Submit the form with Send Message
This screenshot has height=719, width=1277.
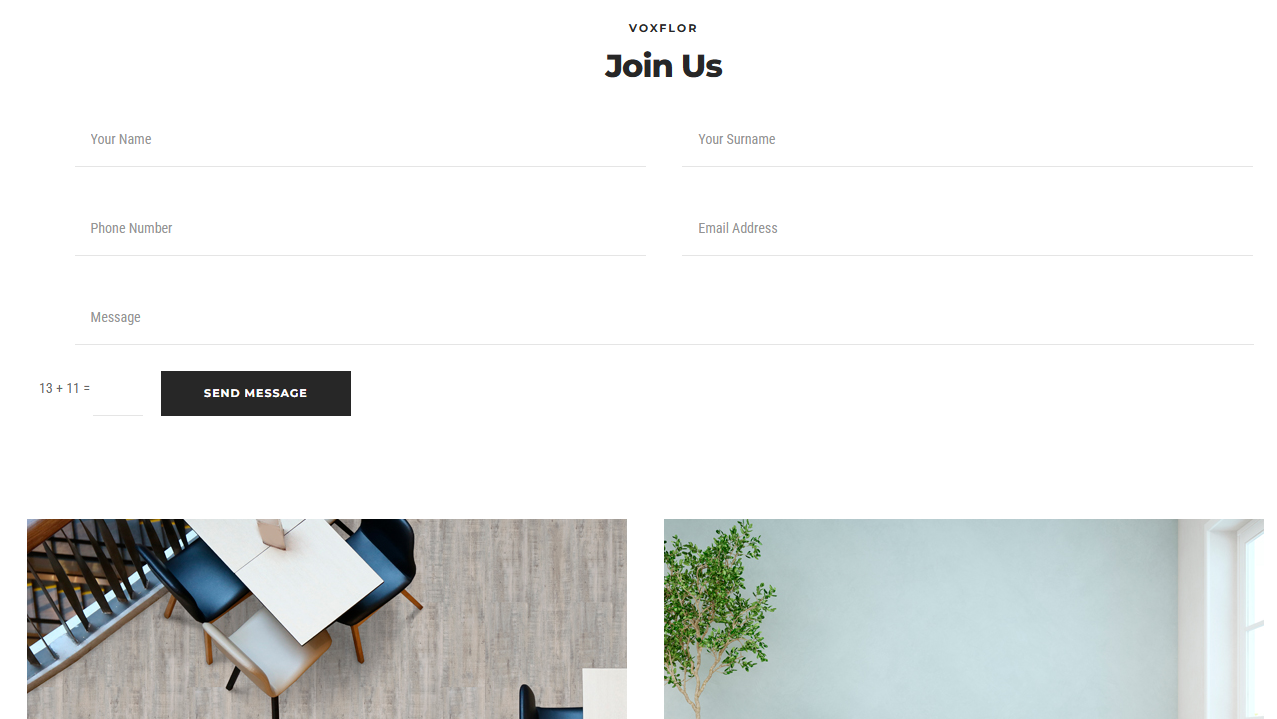pos(256,393)
